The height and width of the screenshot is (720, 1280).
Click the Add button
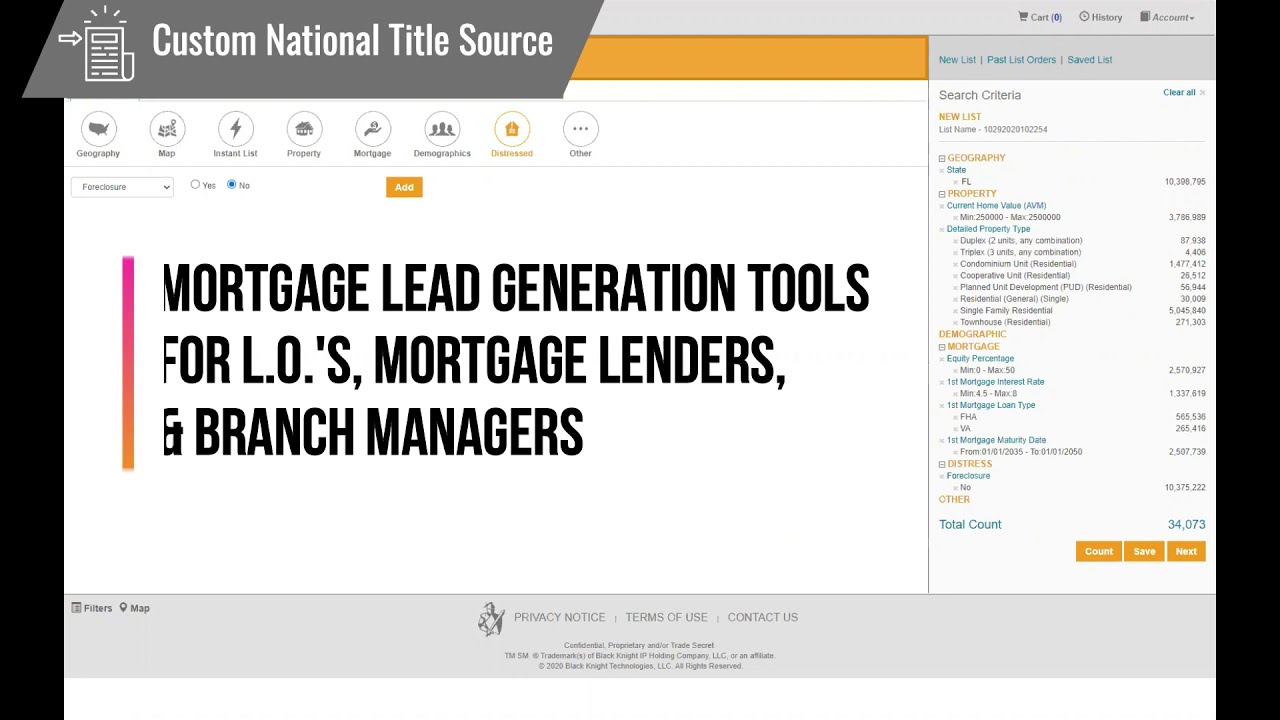pos(404,187)
